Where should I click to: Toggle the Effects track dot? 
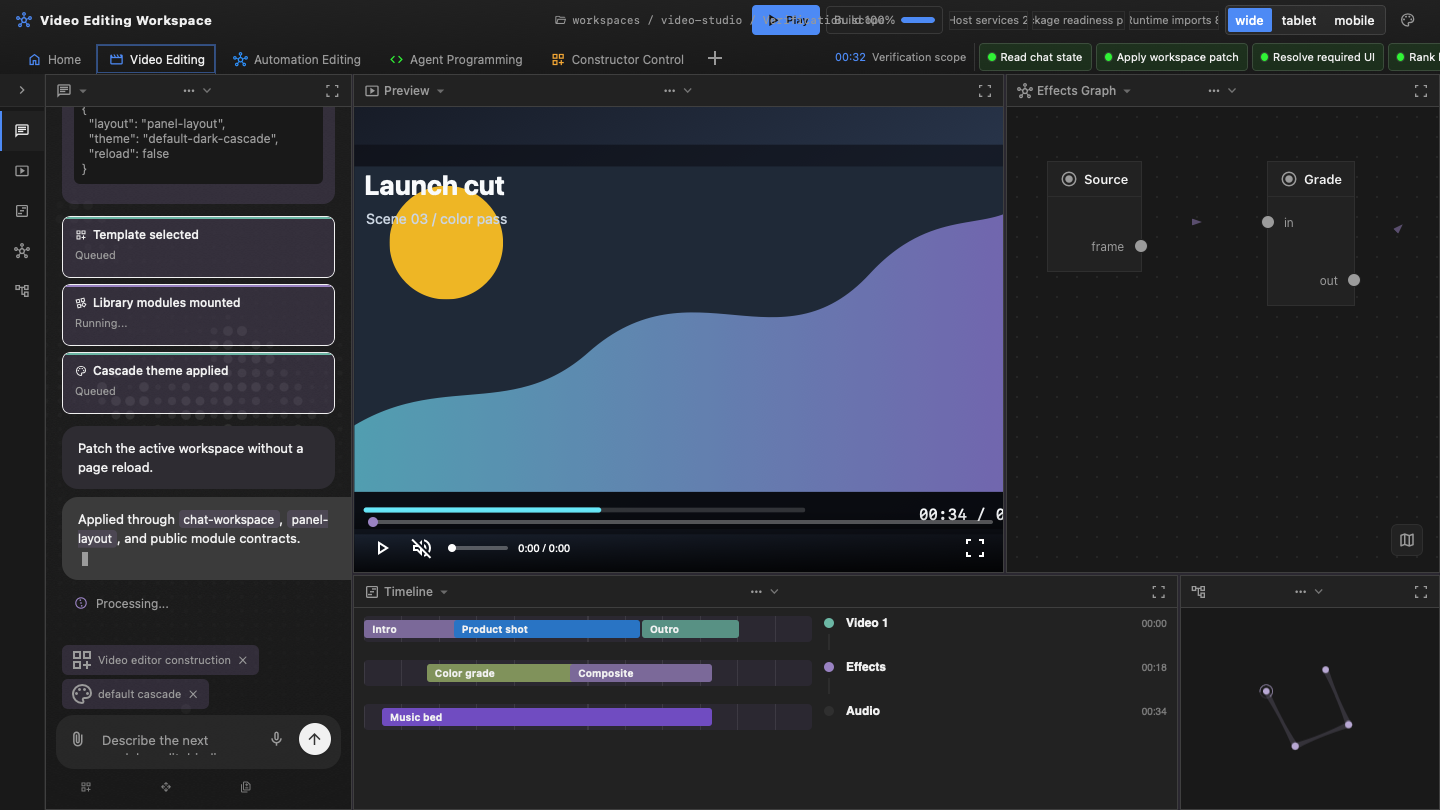click(x=829, y=667)
